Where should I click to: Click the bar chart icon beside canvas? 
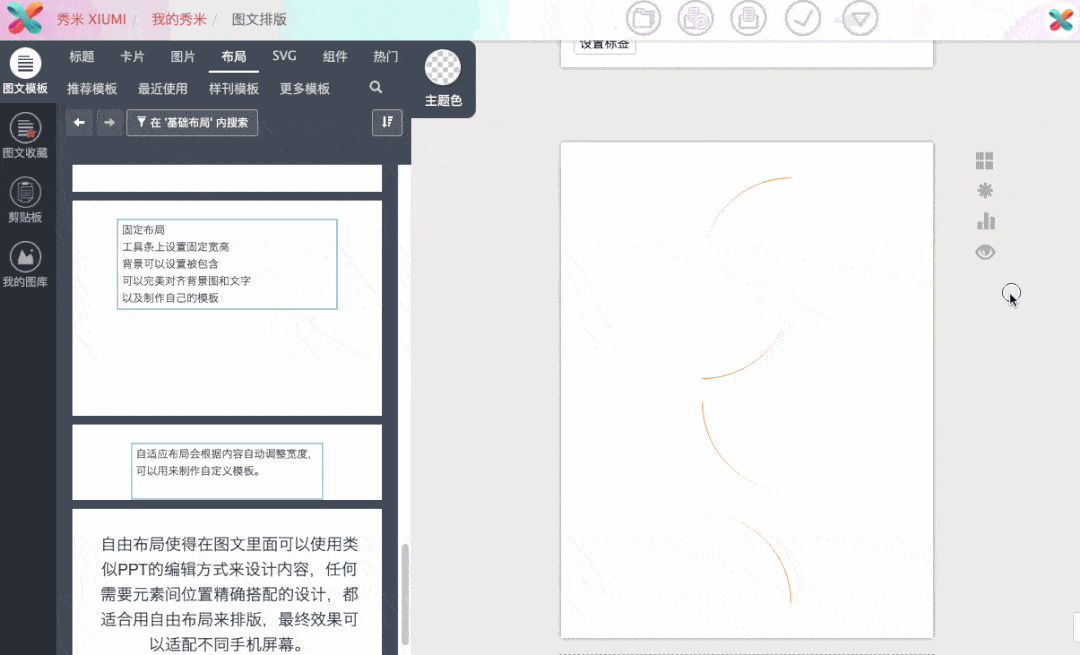click(986, 221)
